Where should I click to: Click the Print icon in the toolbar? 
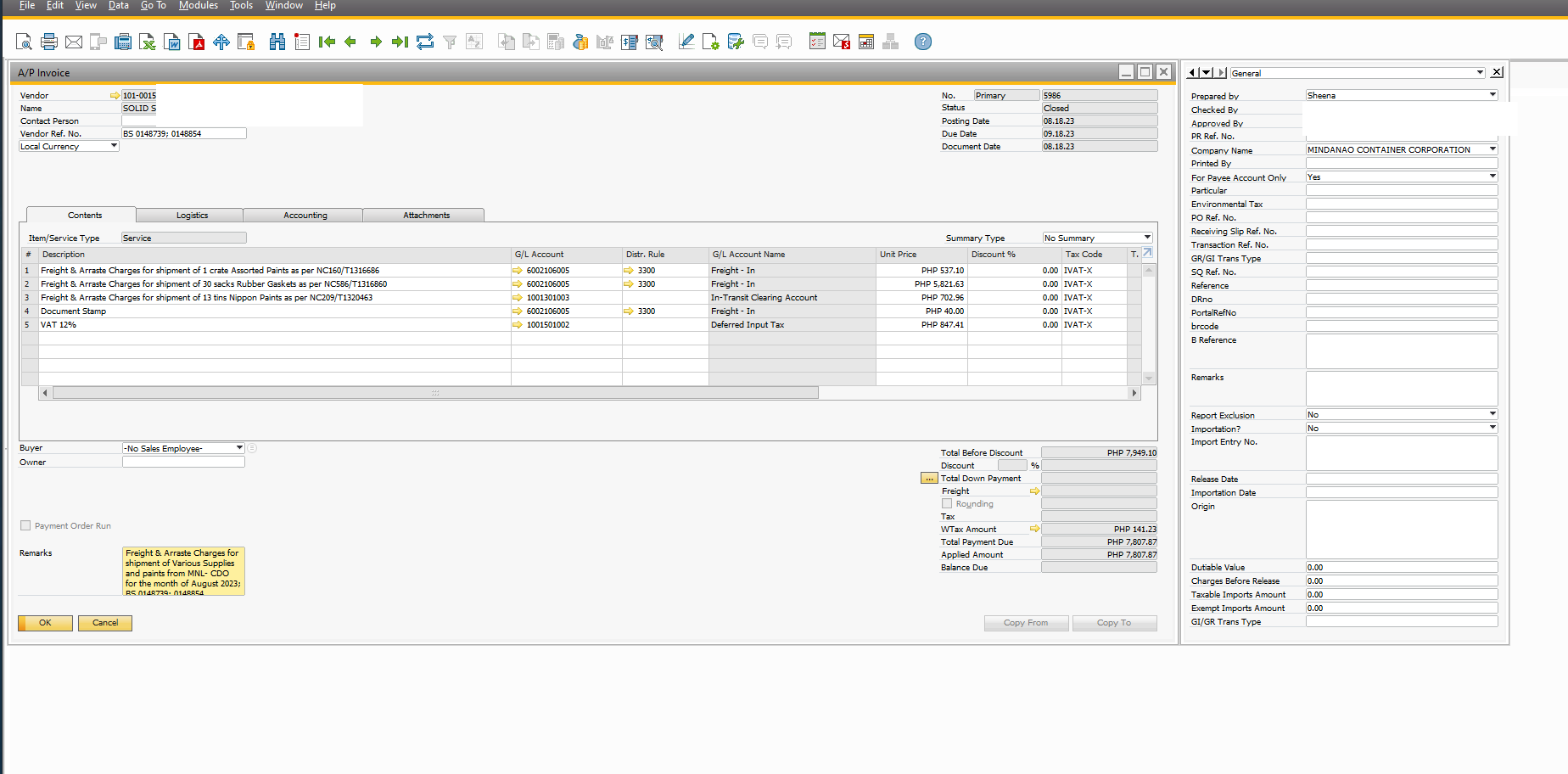[x=49, y=42]
